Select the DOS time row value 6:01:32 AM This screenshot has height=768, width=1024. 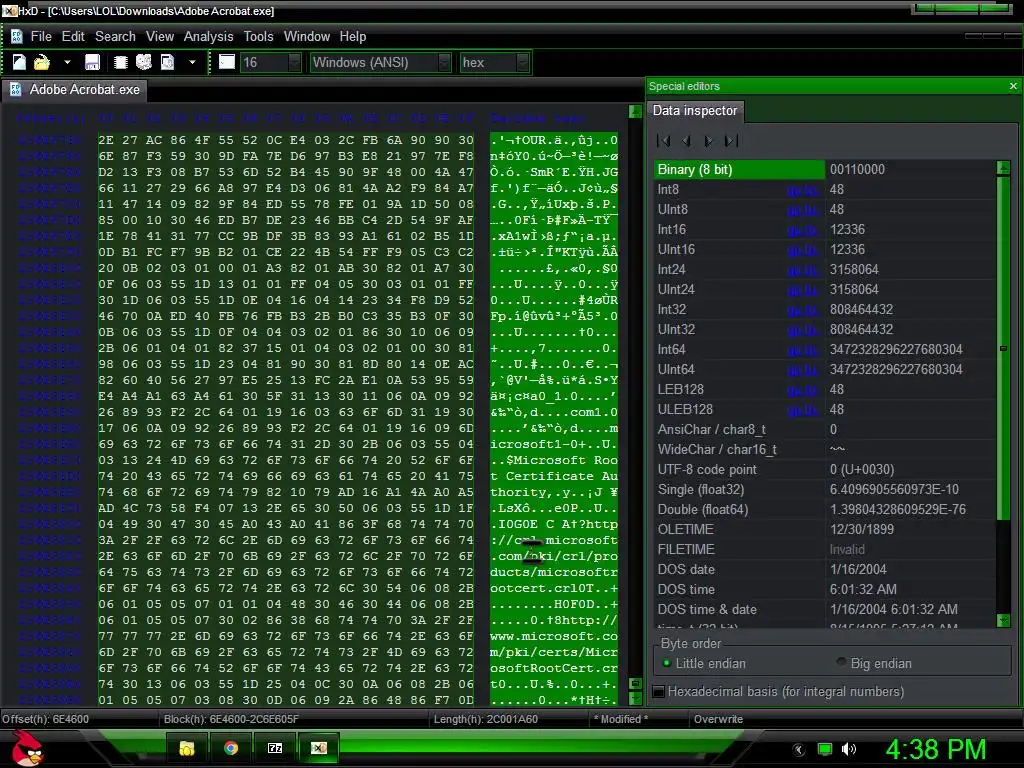(x=910, y=590)
